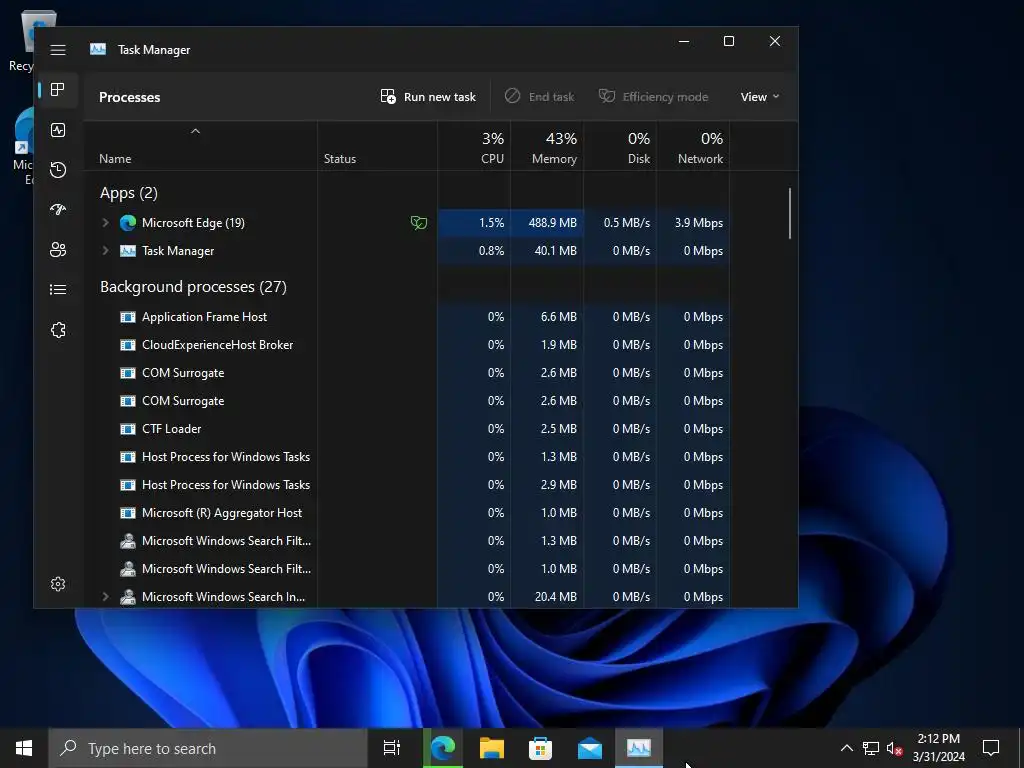Open File Explorer from the taskbar
The height and width of the screenshot is (768, 1024).
(492, 748)
